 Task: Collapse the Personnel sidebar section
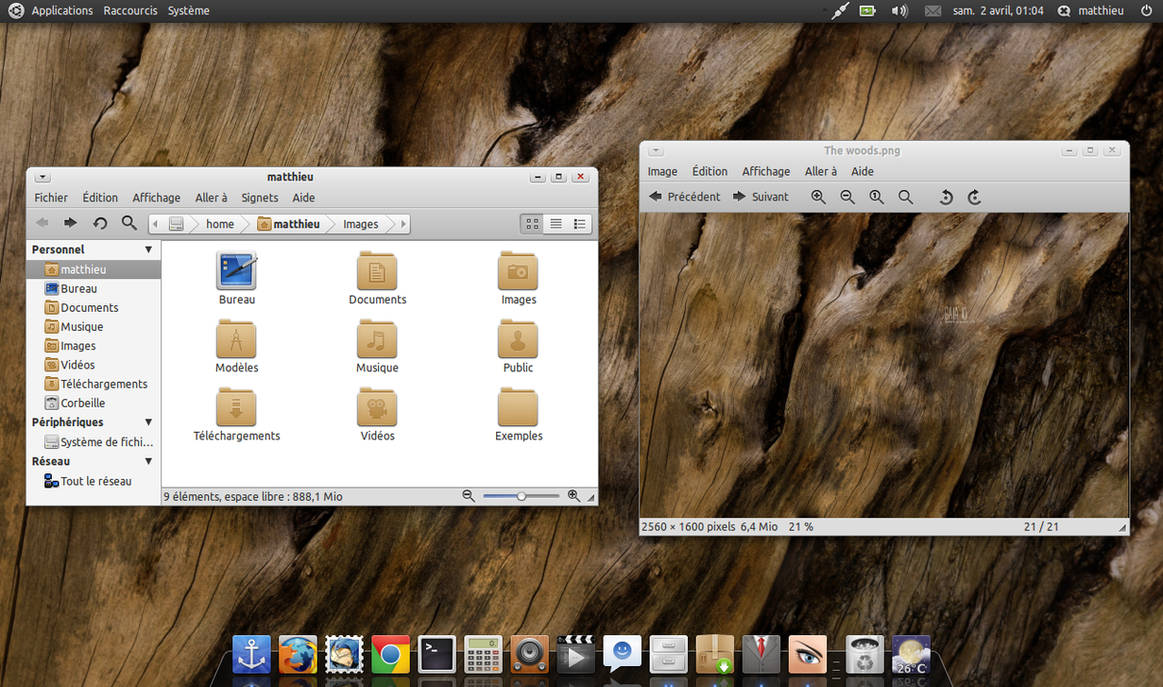pyautogui.click(x=148, y=250)
